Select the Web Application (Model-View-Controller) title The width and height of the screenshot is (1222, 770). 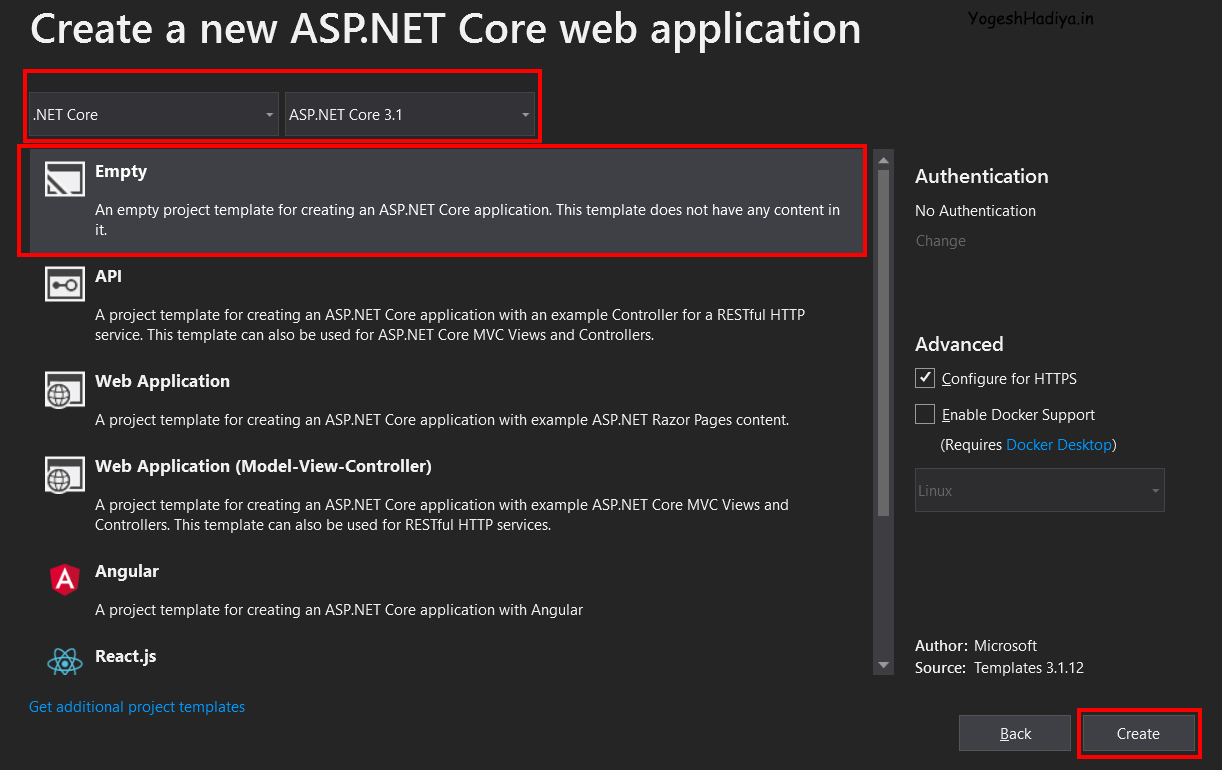[x=263, y=466]
